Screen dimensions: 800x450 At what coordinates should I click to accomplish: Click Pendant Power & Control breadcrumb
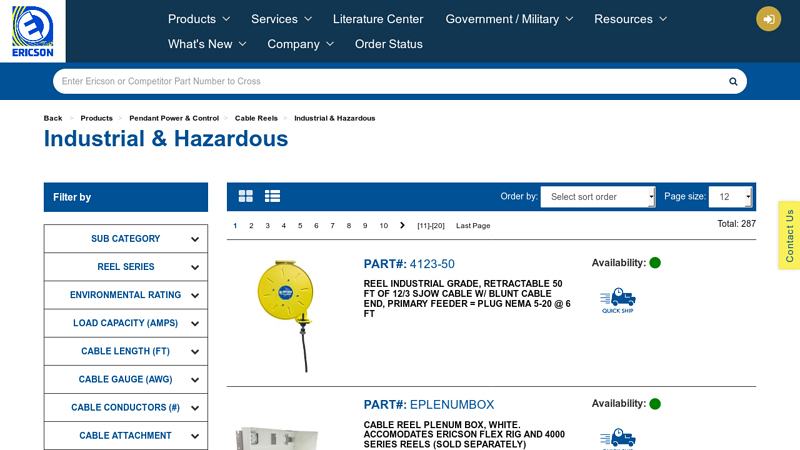tap(174, 118)
